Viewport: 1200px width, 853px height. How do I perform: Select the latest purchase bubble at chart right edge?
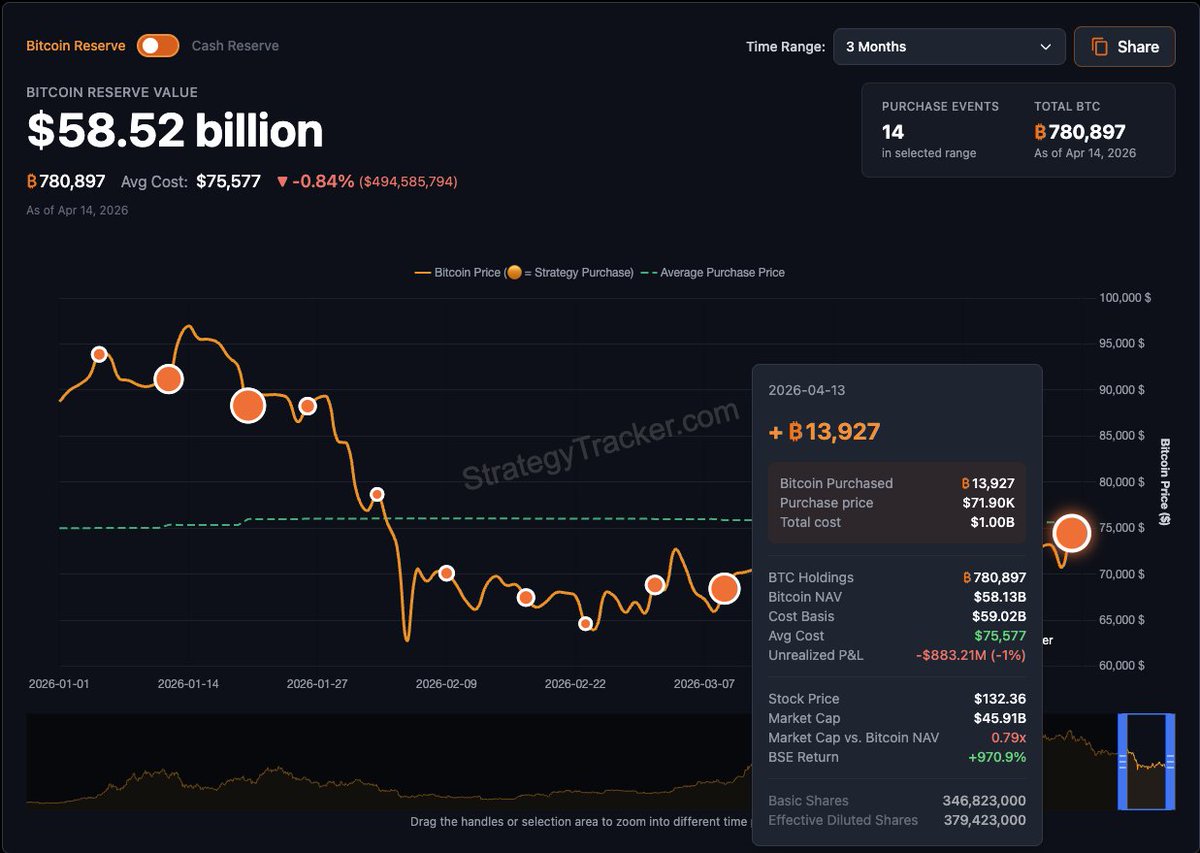pos(1071,533)
